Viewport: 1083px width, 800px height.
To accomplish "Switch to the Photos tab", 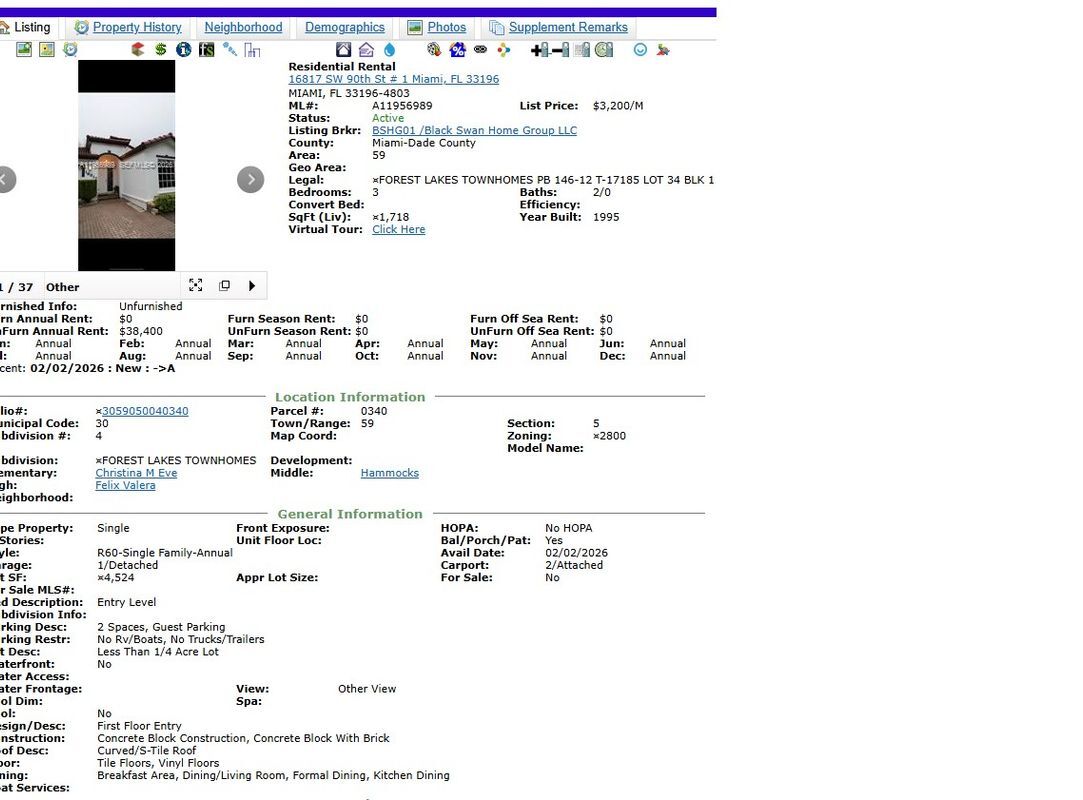I will [445, 27].
